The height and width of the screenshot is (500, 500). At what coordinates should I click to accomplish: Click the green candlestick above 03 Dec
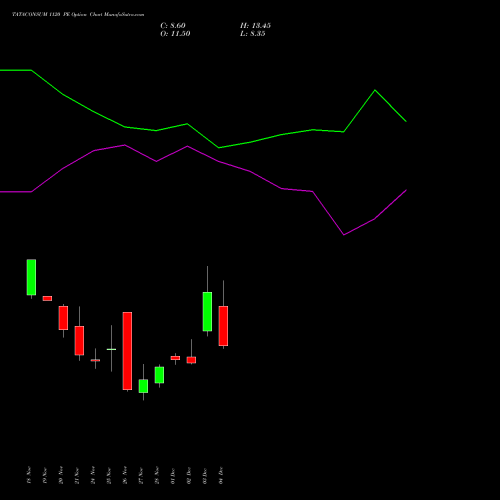207,311
